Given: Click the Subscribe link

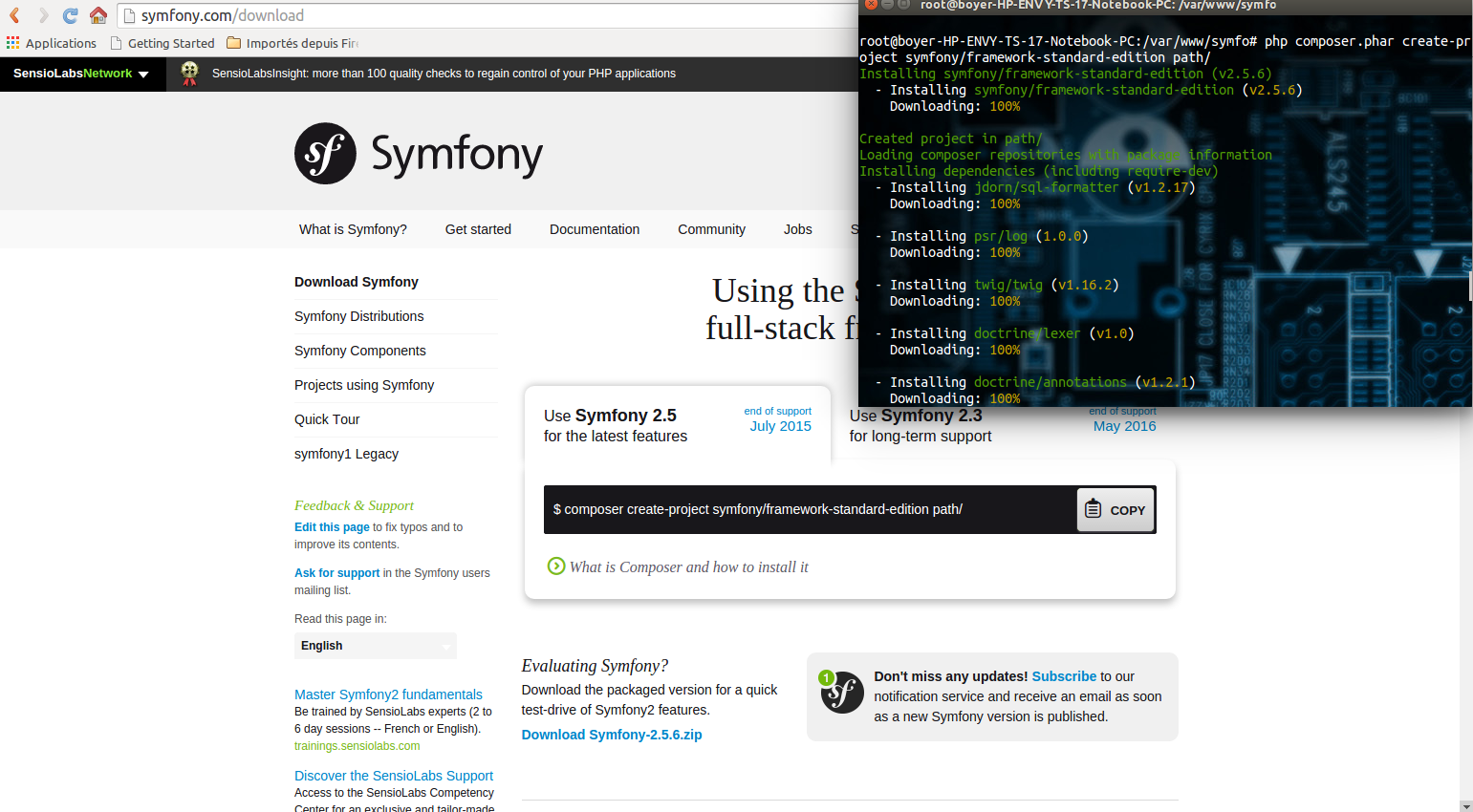Looking at the screenshot, I should click(1064, 676).
